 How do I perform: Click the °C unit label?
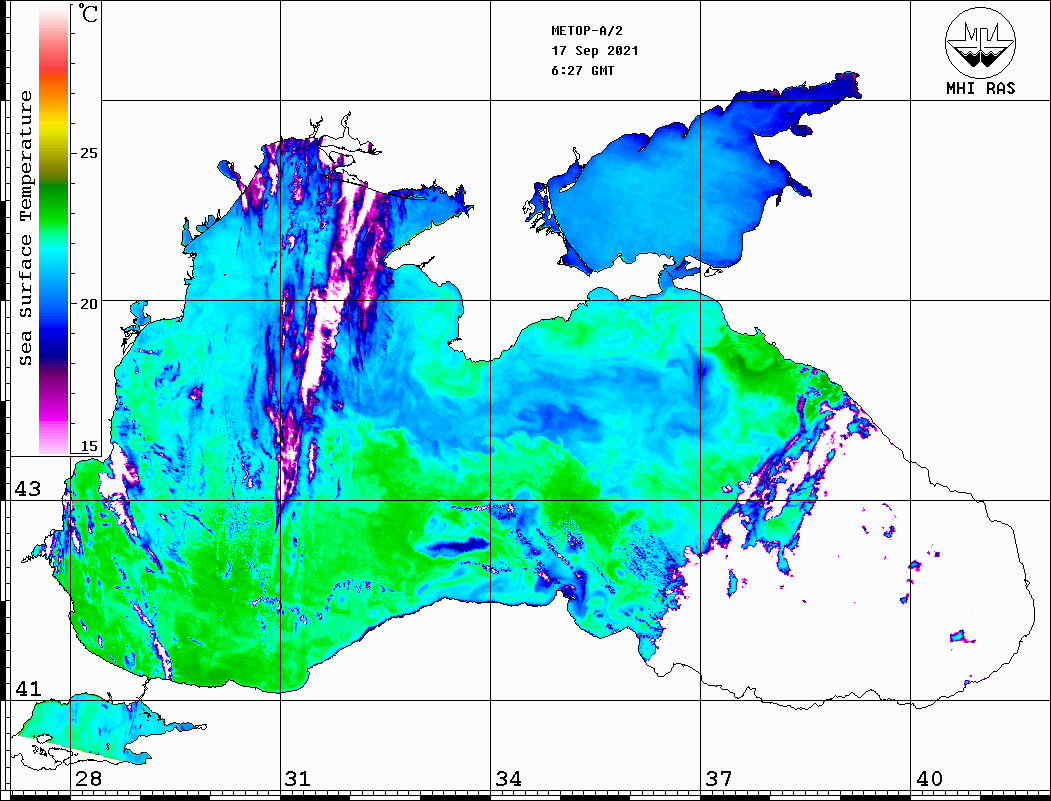88,13
